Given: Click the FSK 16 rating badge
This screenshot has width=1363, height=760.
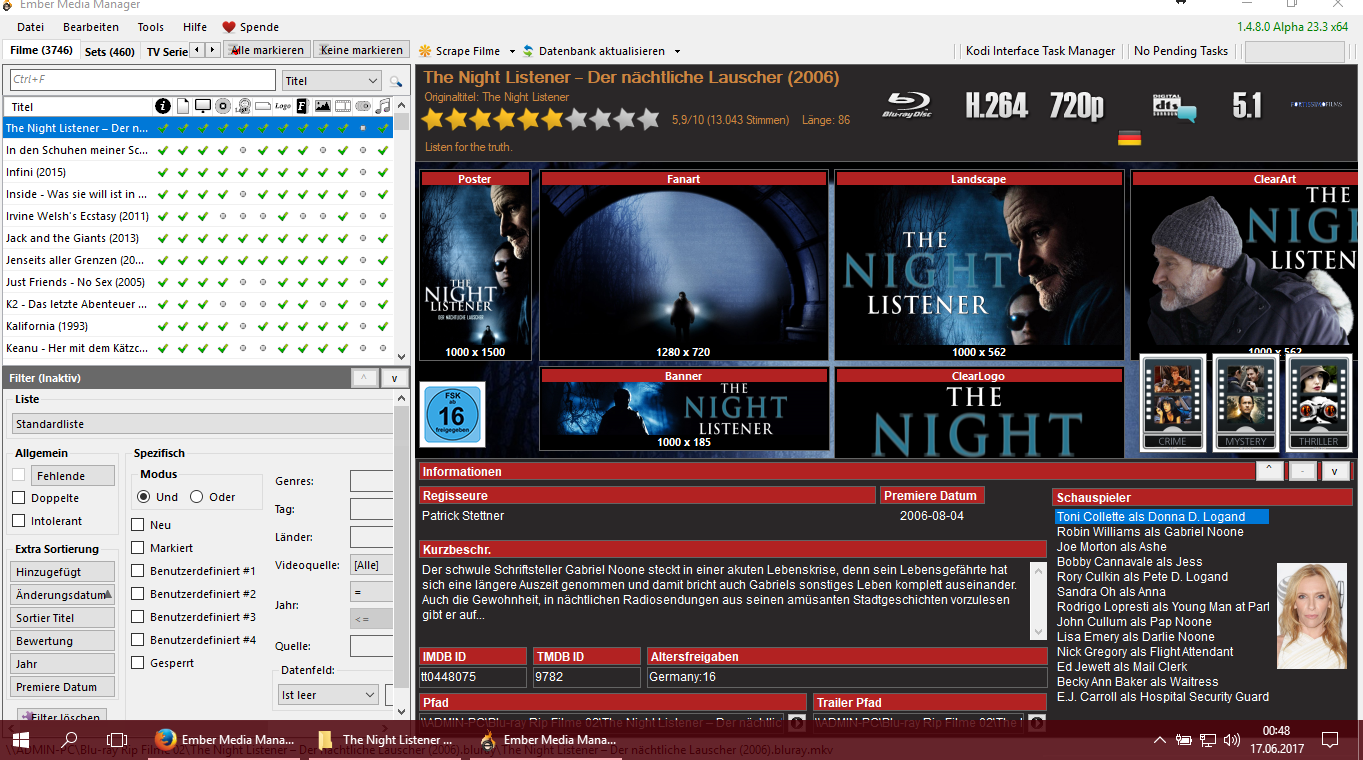Looking at the screenshot, I should (x=451, y=414).
